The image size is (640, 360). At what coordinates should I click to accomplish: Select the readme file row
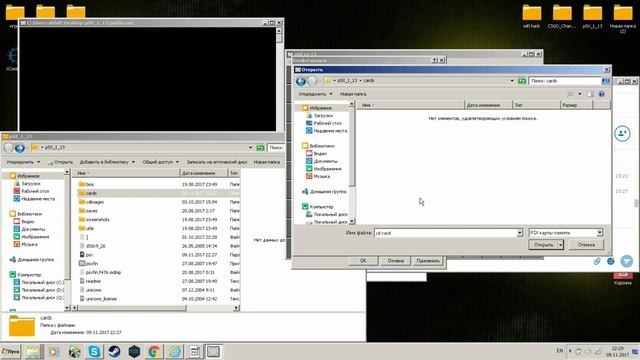click(x=158, y=281)
